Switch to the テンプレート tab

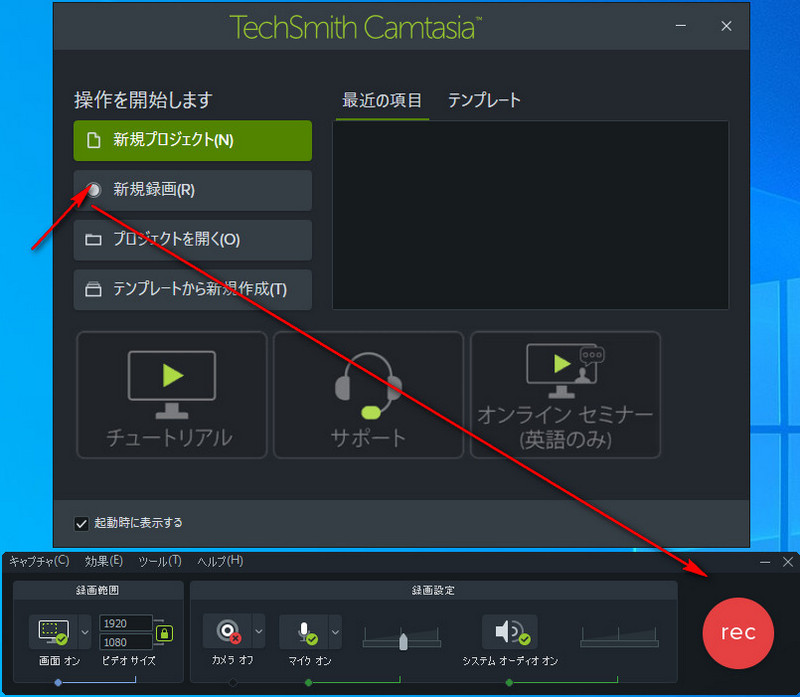coord(484,100)
